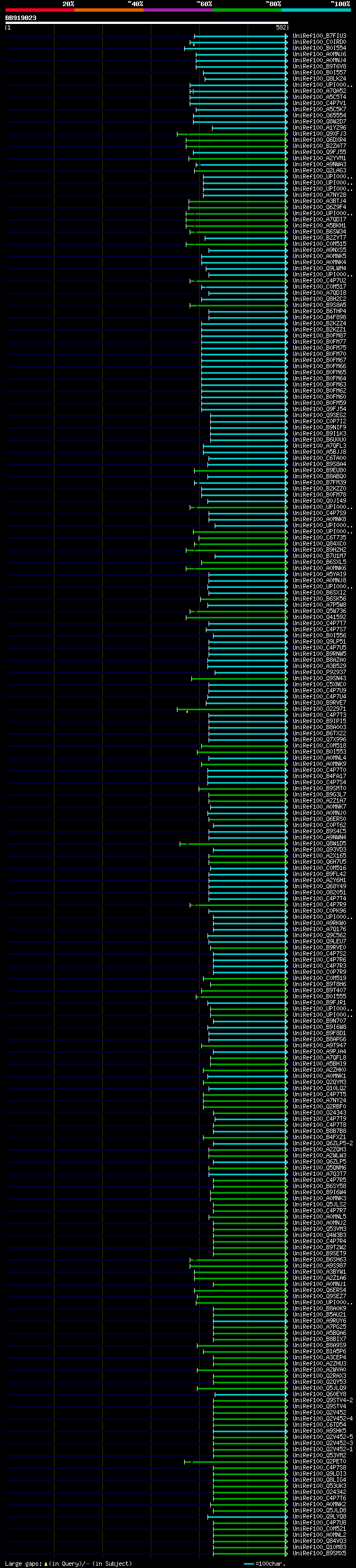Click the query end position 582

tap(281, 27)
